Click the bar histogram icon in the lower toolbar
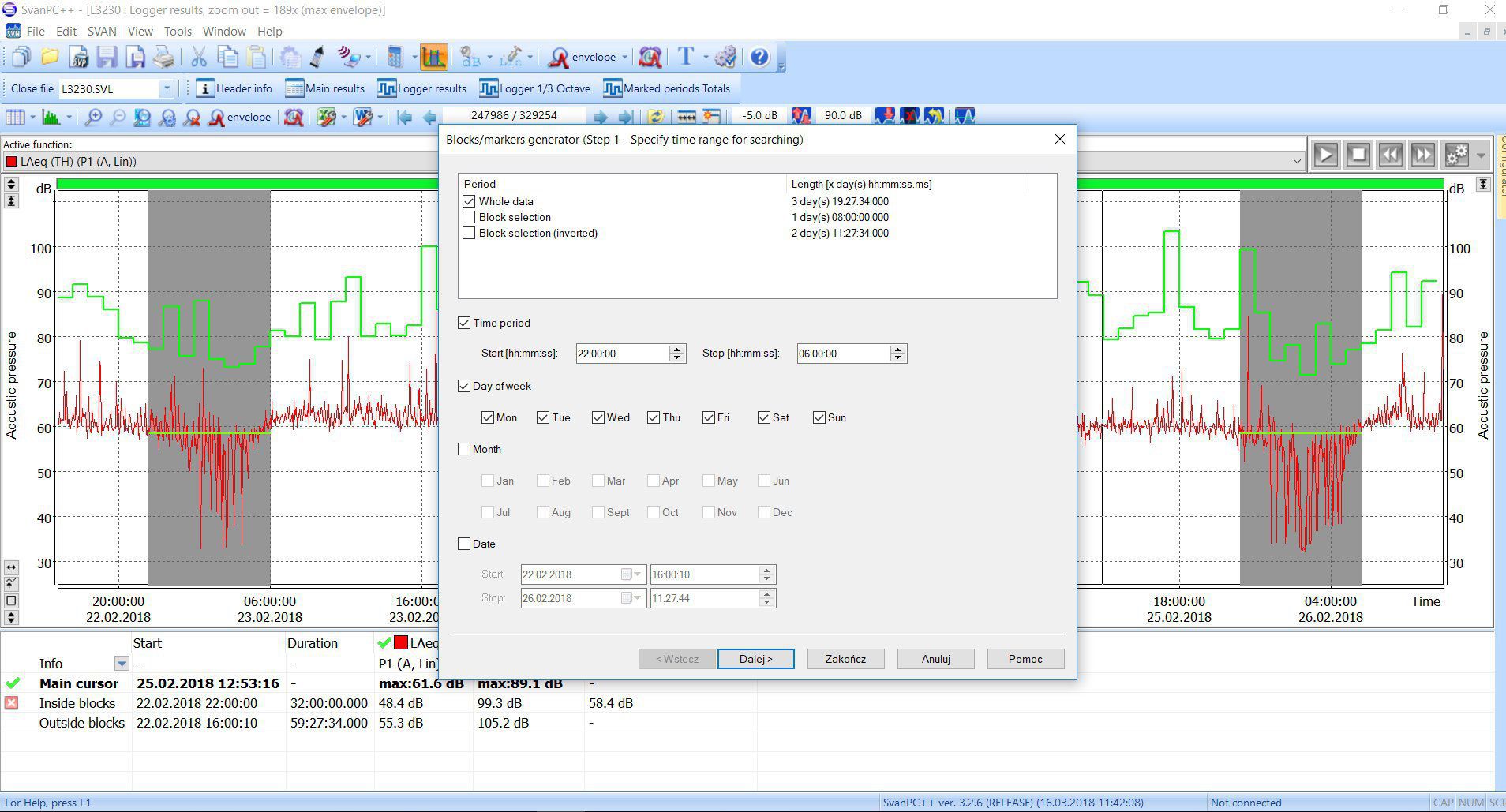This screenshot has height=812, width=1506. tap(51, 118)
